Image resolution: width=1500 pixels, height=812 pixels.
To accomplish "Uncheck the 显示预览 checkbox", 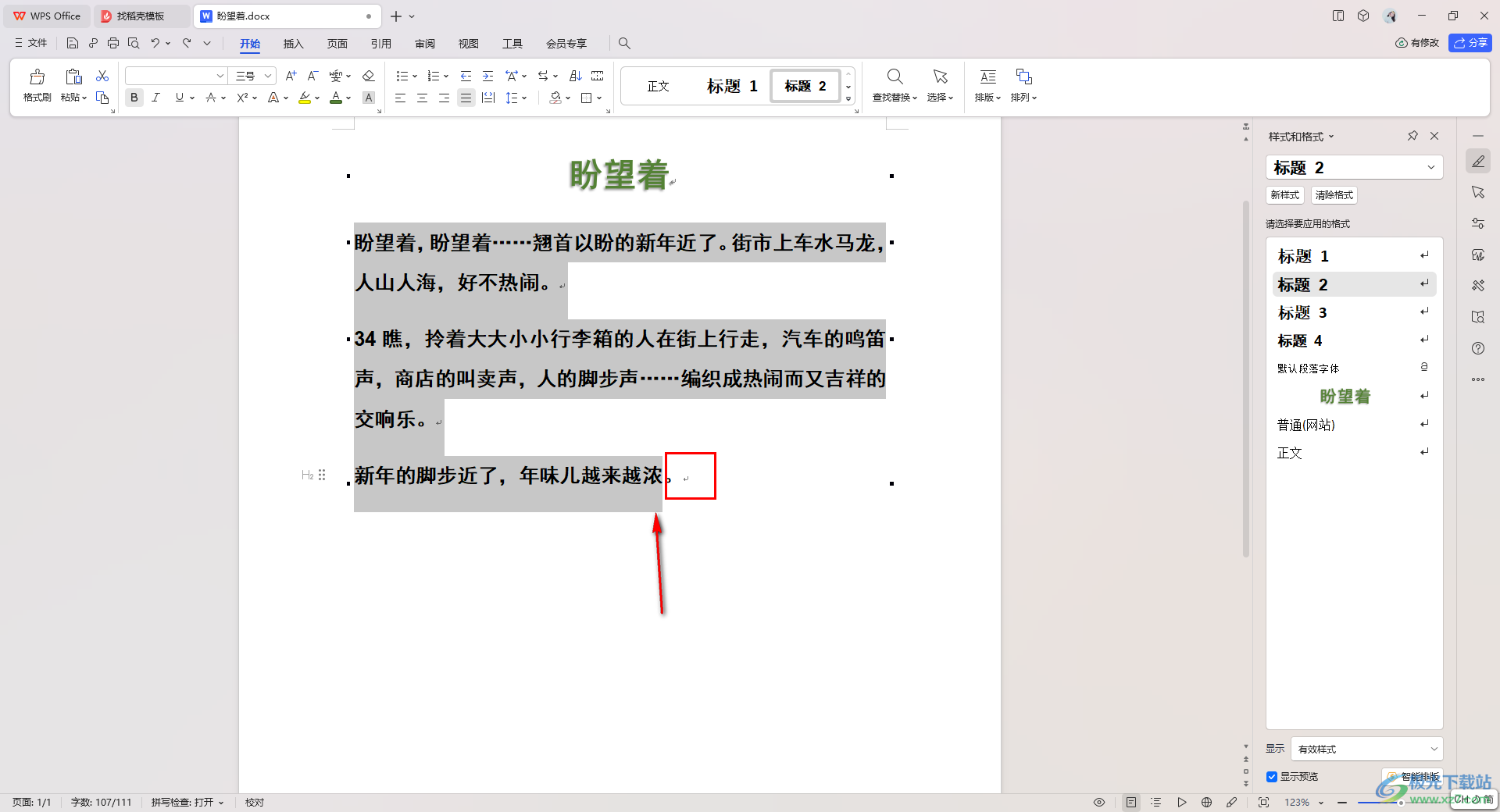I will click(1272, 777).
